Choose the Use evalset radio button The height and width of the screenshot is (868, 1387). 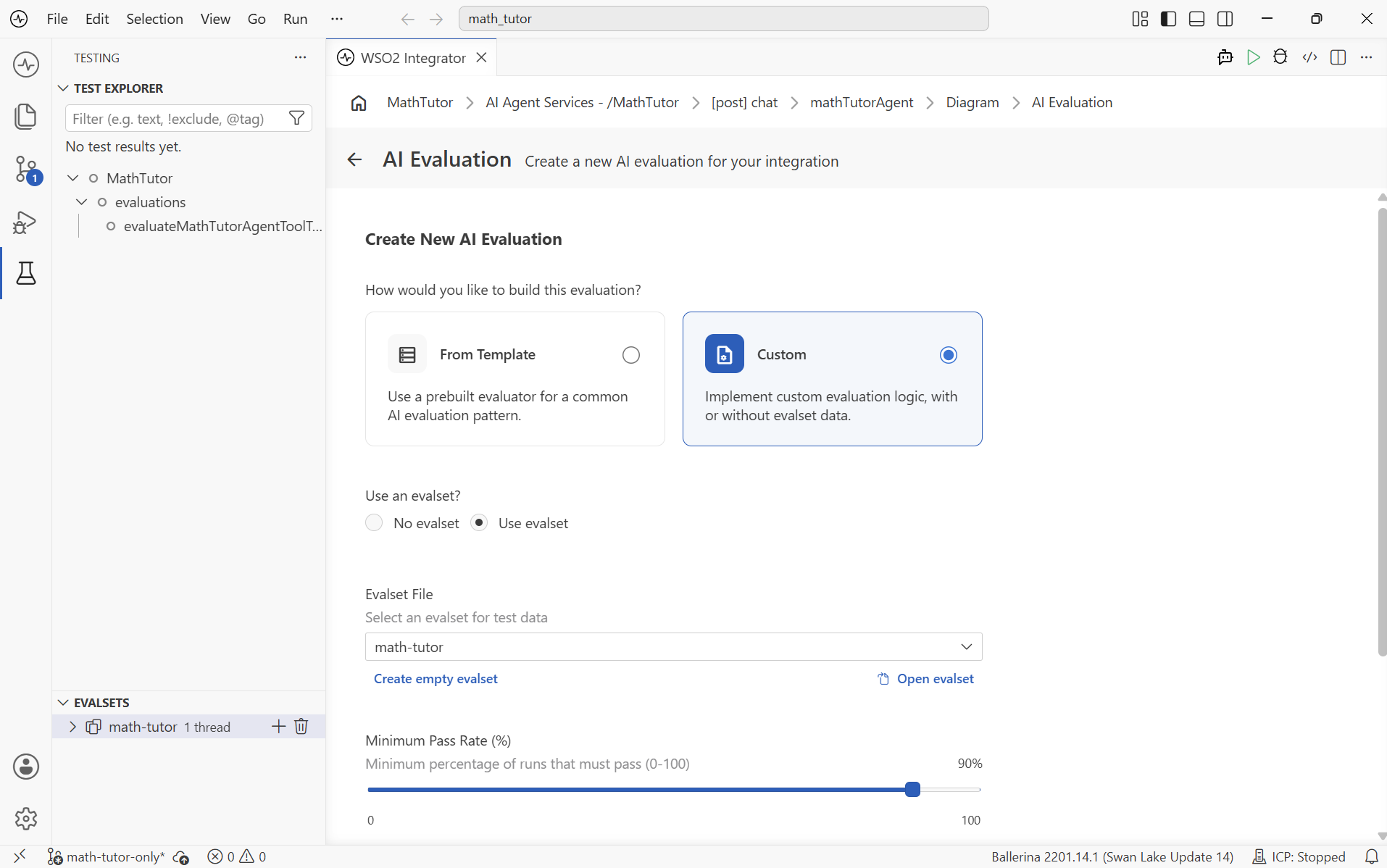479,522
